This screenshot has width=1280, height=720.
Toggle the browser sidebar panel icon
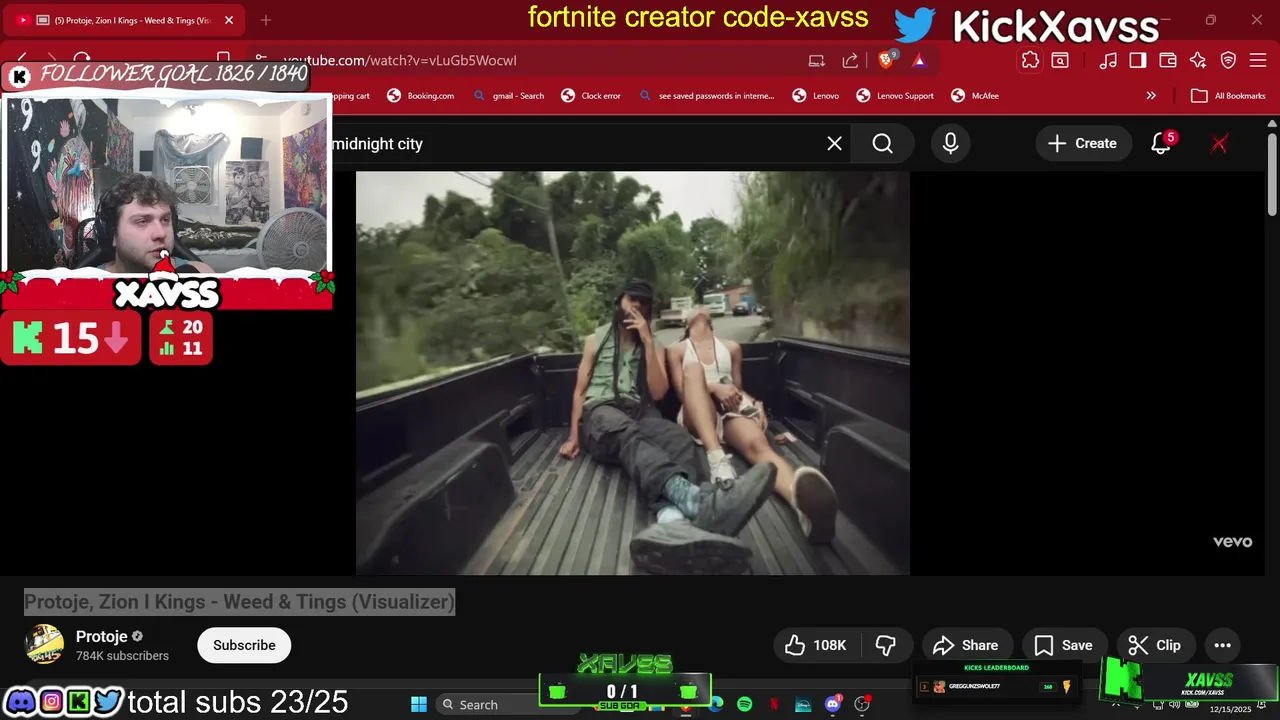(x=1138, y=60)
